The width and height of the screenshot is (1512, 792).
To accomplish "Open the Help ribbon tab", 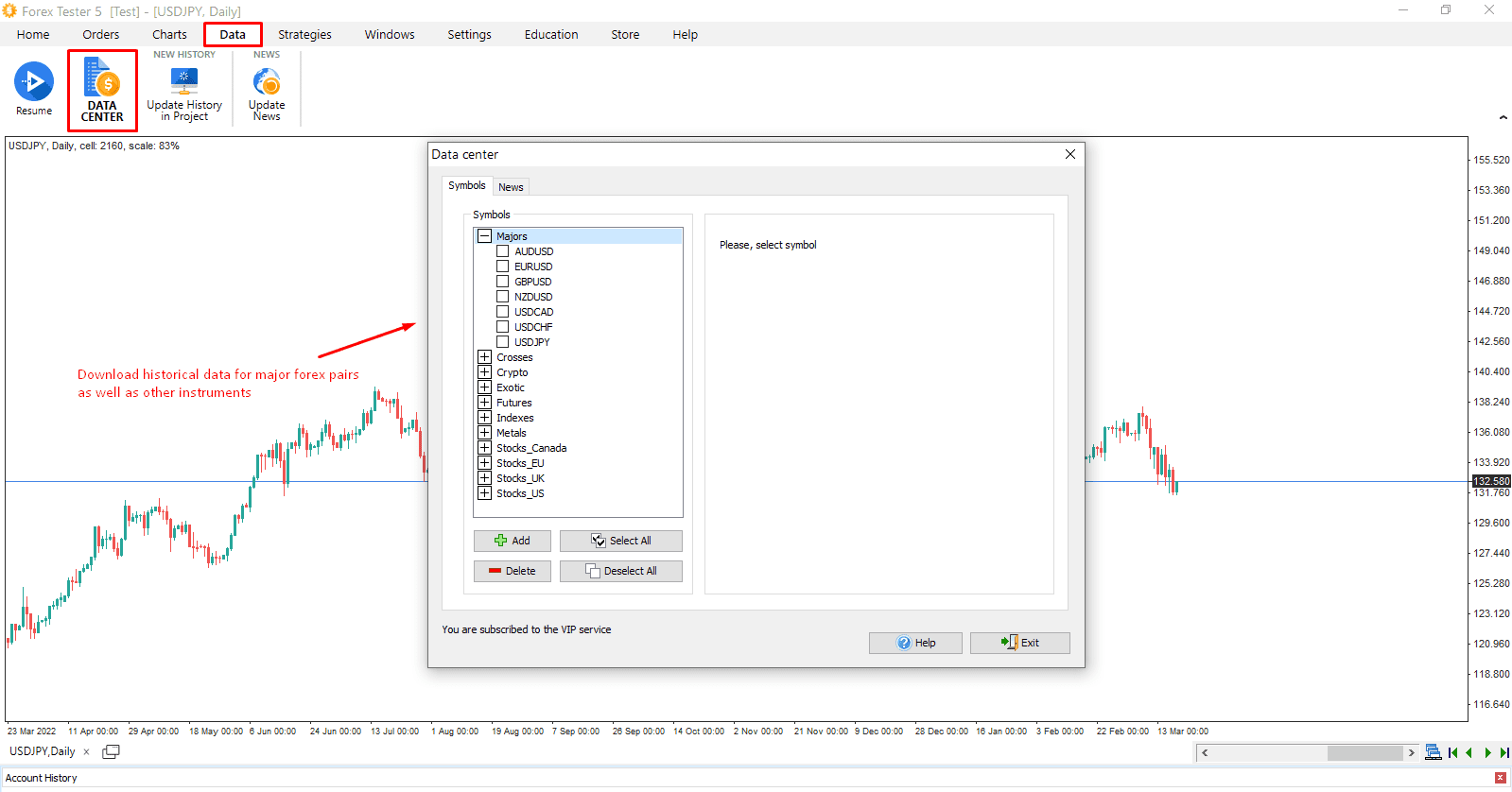I will (x=686, y=35).
